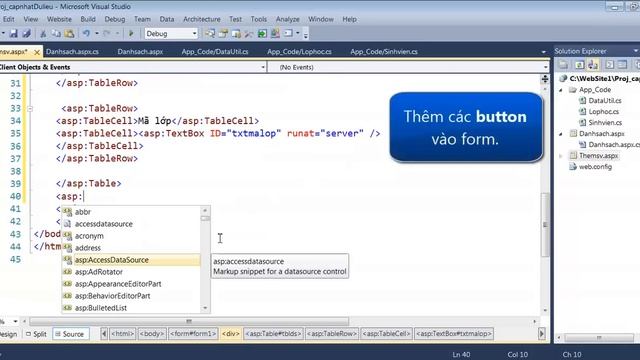Collapse the App_Code folder
The height and width of the screenshot is (360, 640).
point(561,90)
